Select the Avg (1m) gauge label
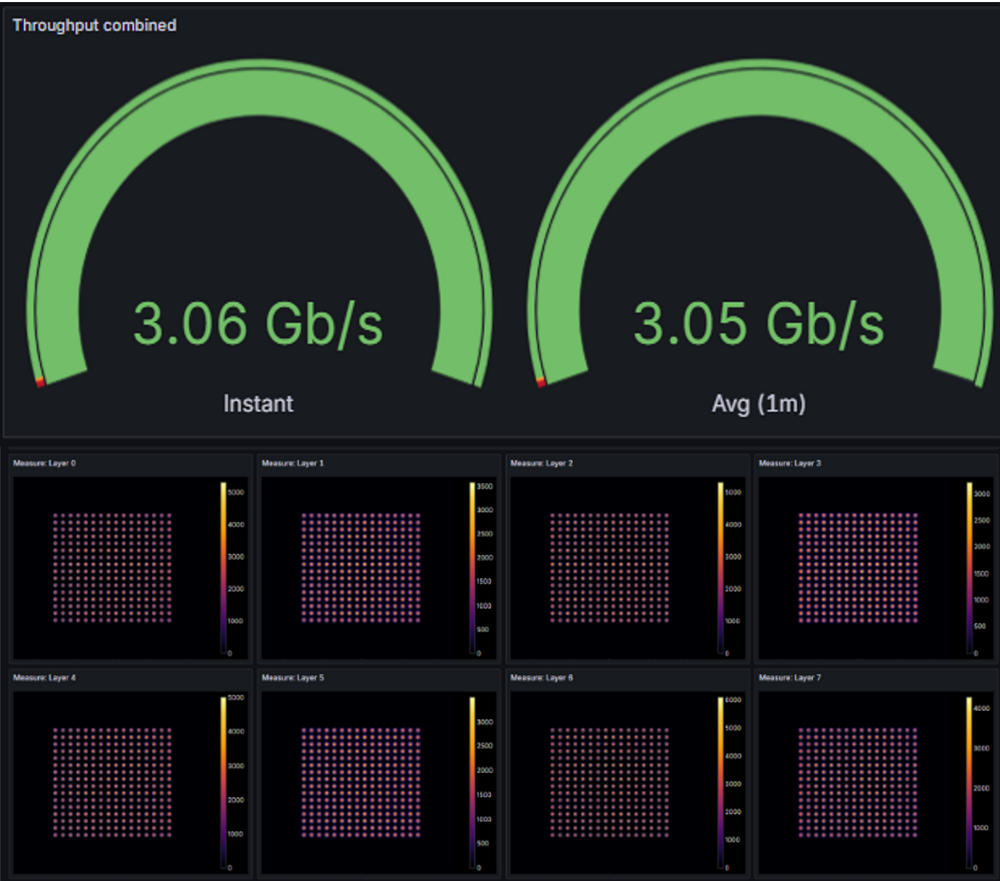Viewport: 1000px width, 881px height. 758,403
